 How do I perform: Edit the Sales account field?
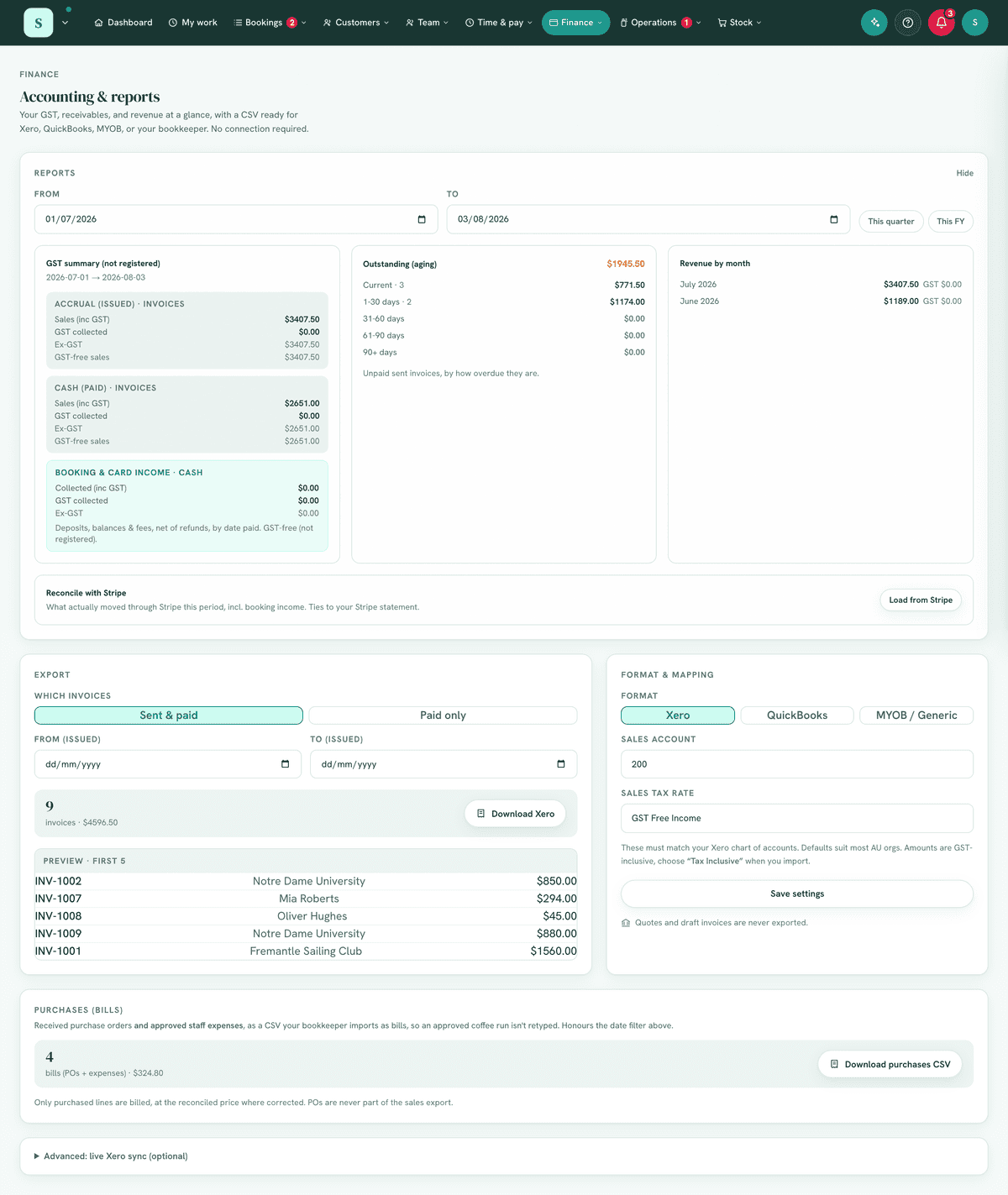coord(797,764)
